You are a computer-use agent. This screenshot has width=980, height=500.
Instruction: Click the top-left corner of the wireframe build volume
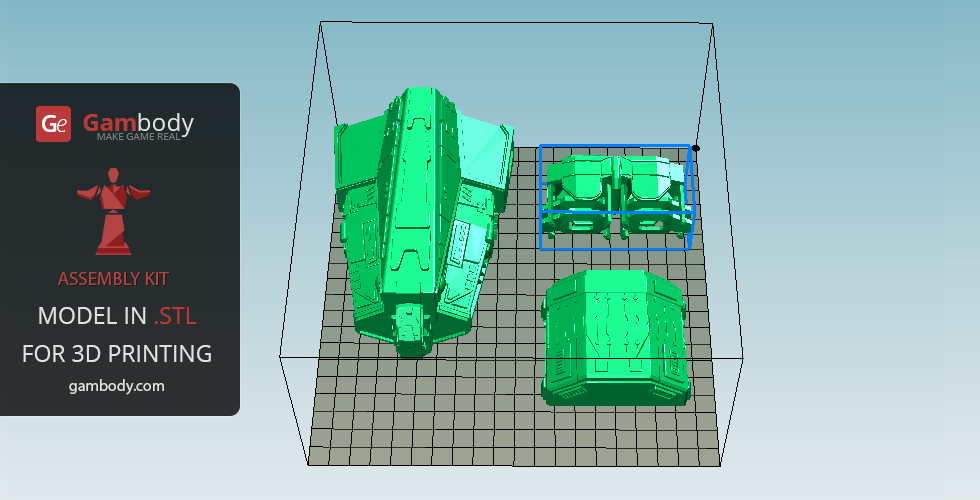(x=320, y=24)
